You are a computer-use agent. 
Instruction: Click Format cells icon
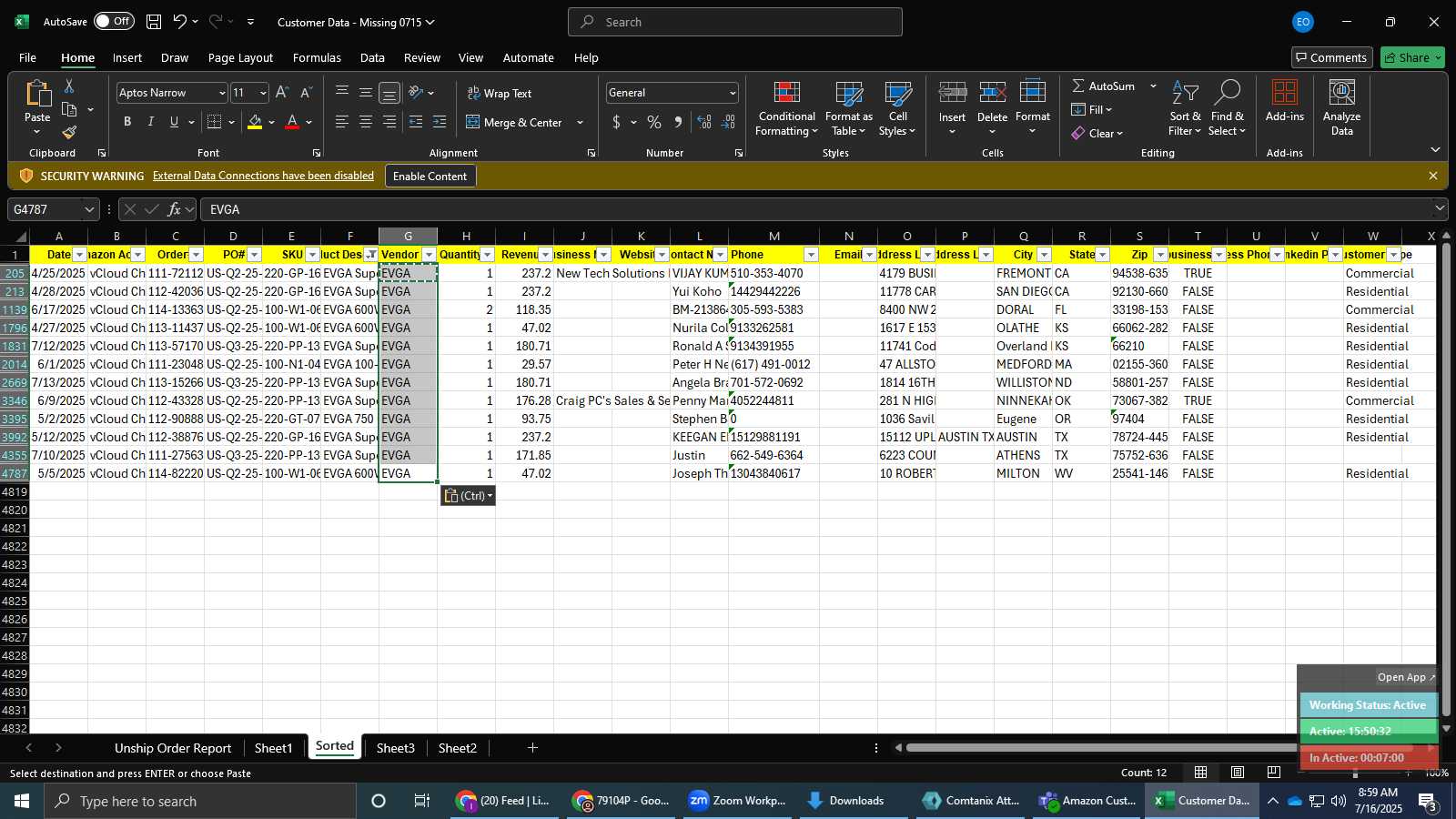1032,94
